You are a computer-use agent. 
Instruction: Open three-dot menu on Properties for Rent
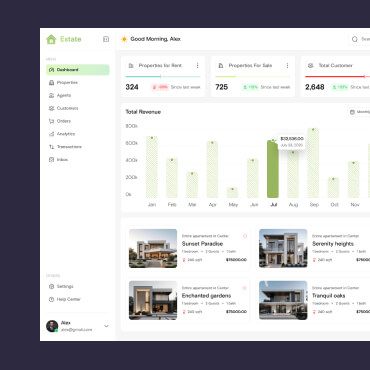pos(197,66)
